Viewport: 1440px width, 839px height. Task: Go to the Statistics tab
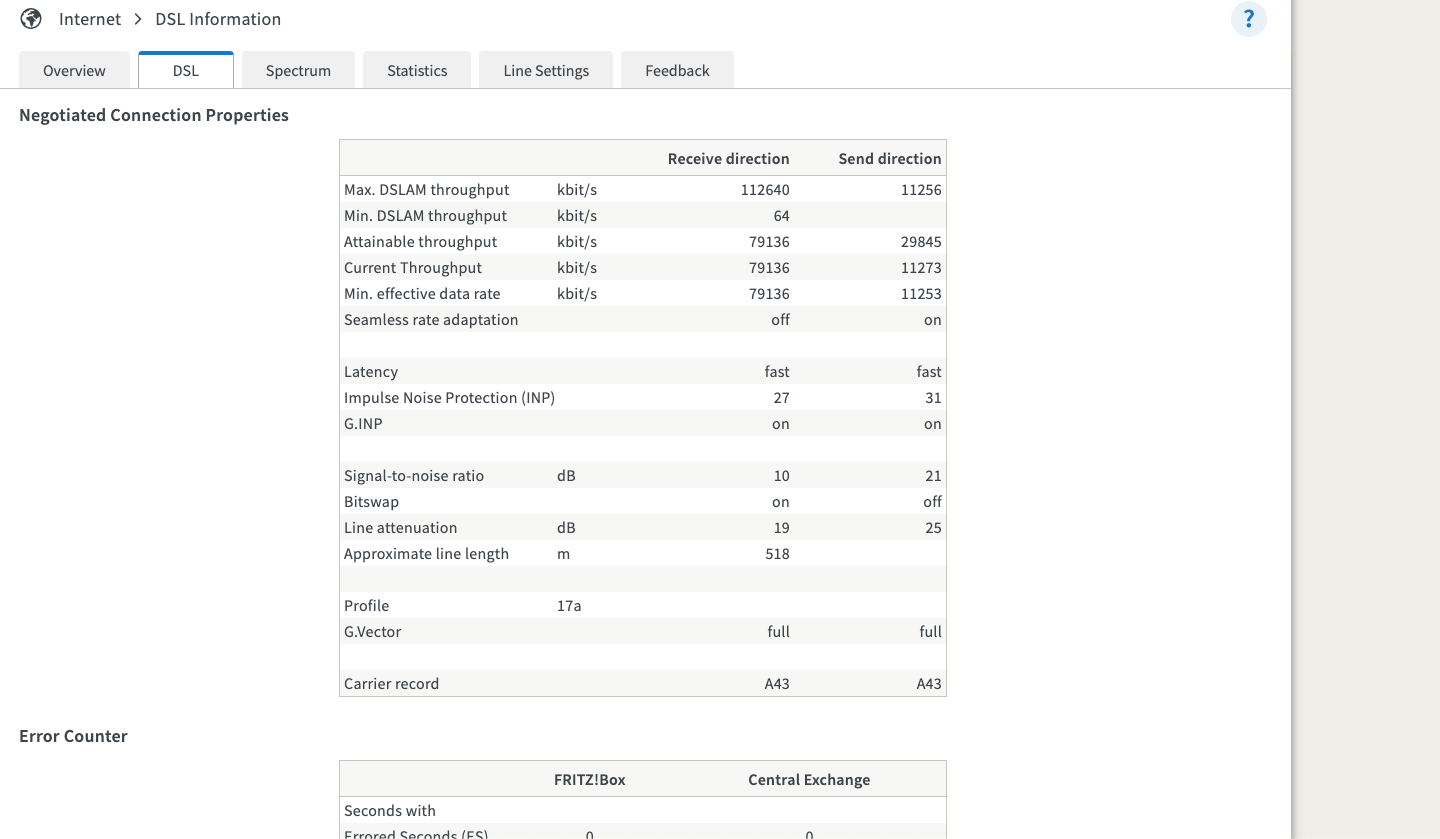pyautogui.click(x=417, y=71)
